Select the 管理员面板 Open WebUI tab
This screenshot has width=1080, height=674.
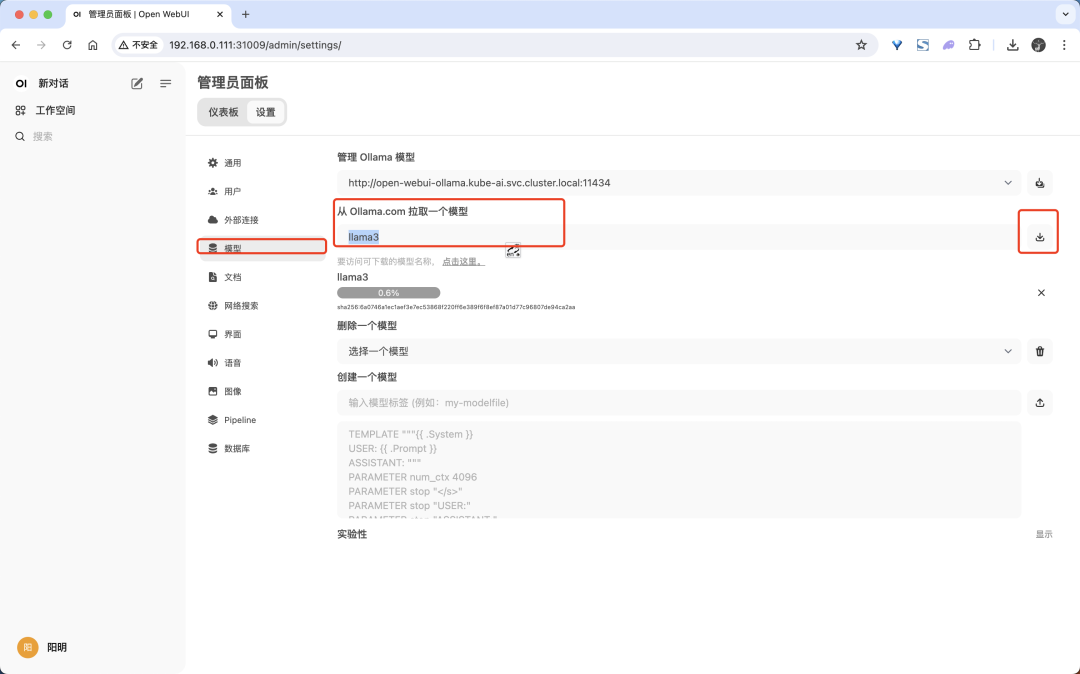[149, 14]
